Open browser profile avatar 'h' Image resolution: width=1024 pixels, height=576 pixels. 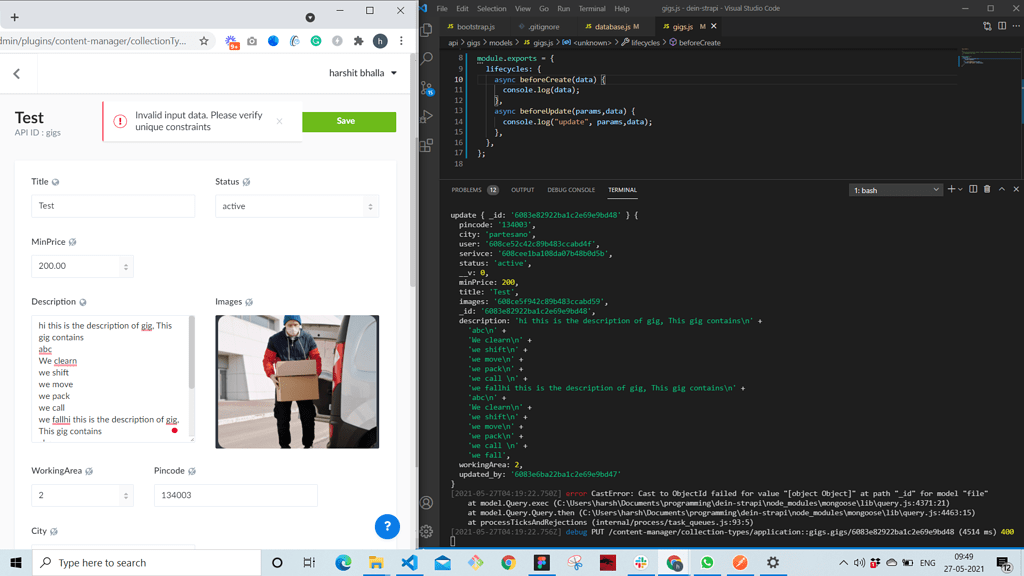click(380, 40)
